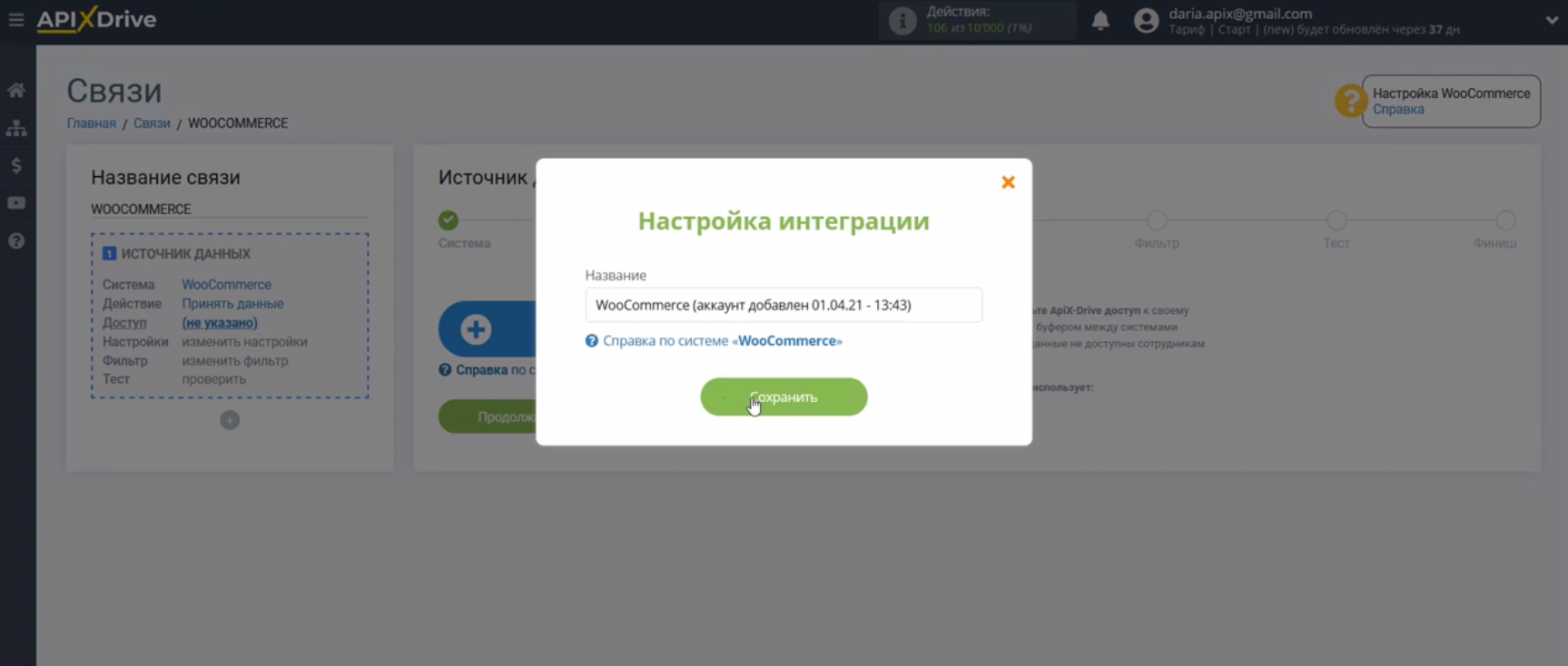The width and height of the screenshot is (1568, 666).
Task: Click the WooCommerce system link
Action: [226, 285]
